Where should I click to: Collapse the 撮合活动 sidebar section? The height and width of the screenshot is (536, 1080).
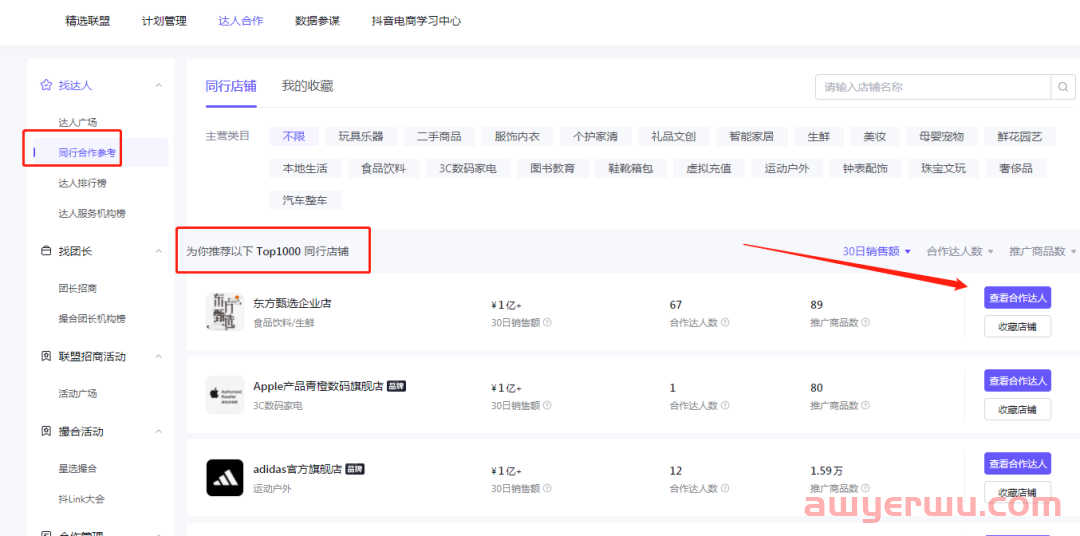coord(158,432)
